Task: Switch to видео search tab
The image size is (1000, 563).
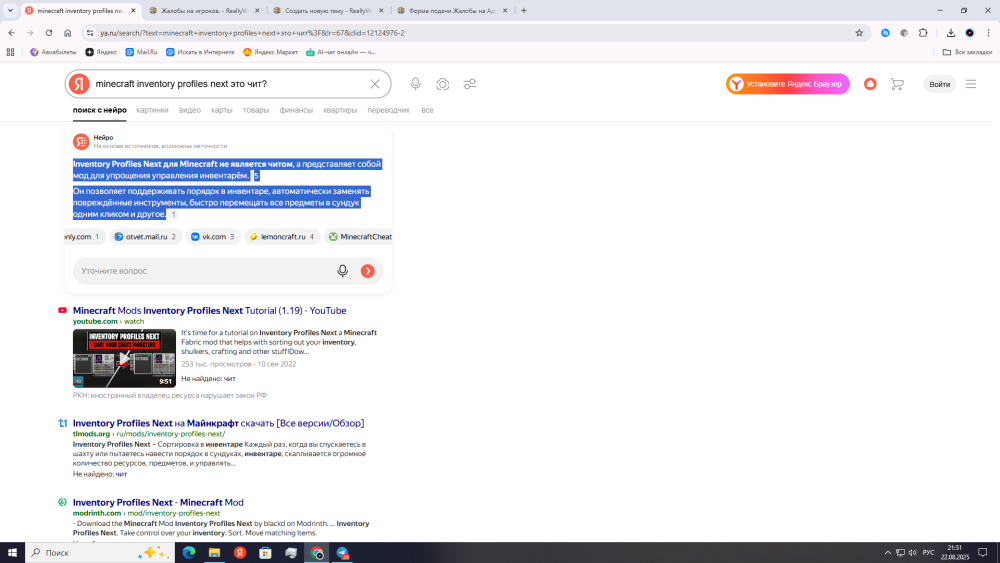Action: [x=189, y=110]
